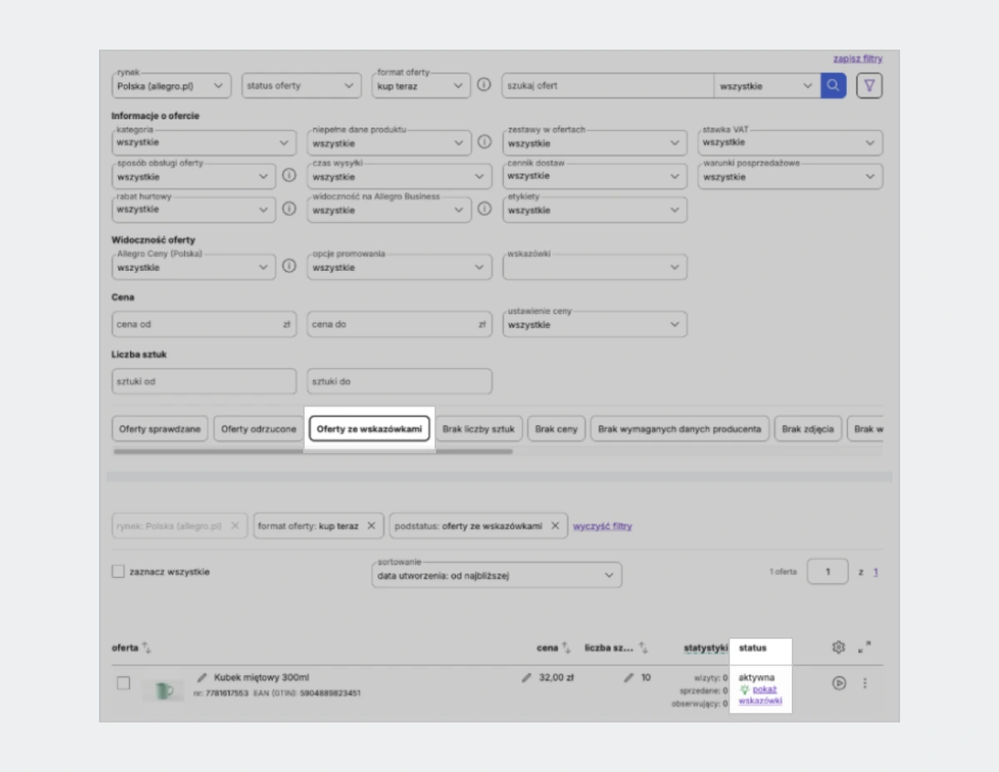
Task: Remove the podstatus: oferty ze wskazówkami chip
Action: point(555,525)
